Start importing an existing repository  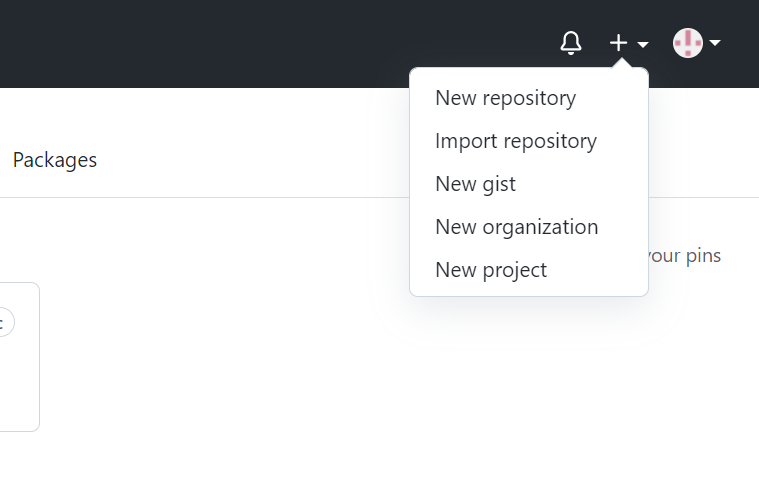tap(515, 141)
